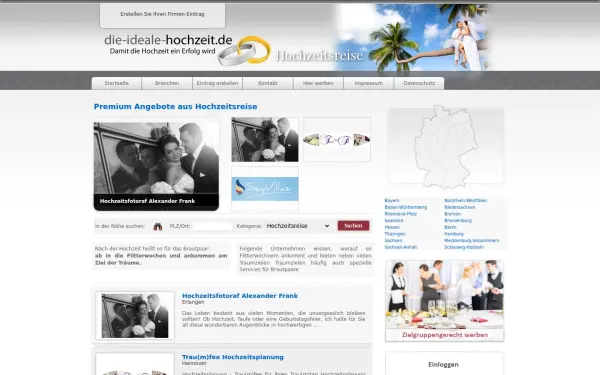Image resolution: width=600 pixels, height=375 pixels.
Task: Click the Brandenburg region link
Action: (x=458, y=221)
